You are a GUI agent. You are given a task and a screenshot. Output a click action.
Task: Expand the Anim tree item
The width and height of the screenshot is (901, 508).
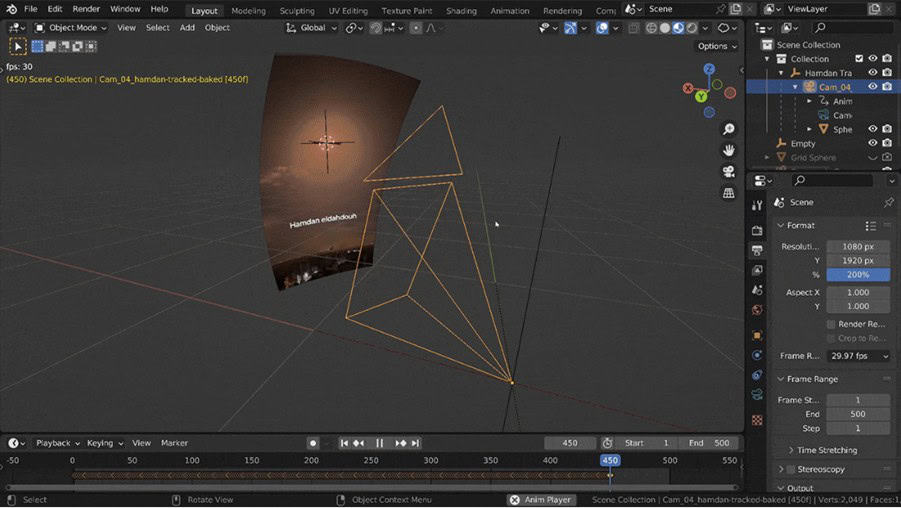tap(809, 101)
